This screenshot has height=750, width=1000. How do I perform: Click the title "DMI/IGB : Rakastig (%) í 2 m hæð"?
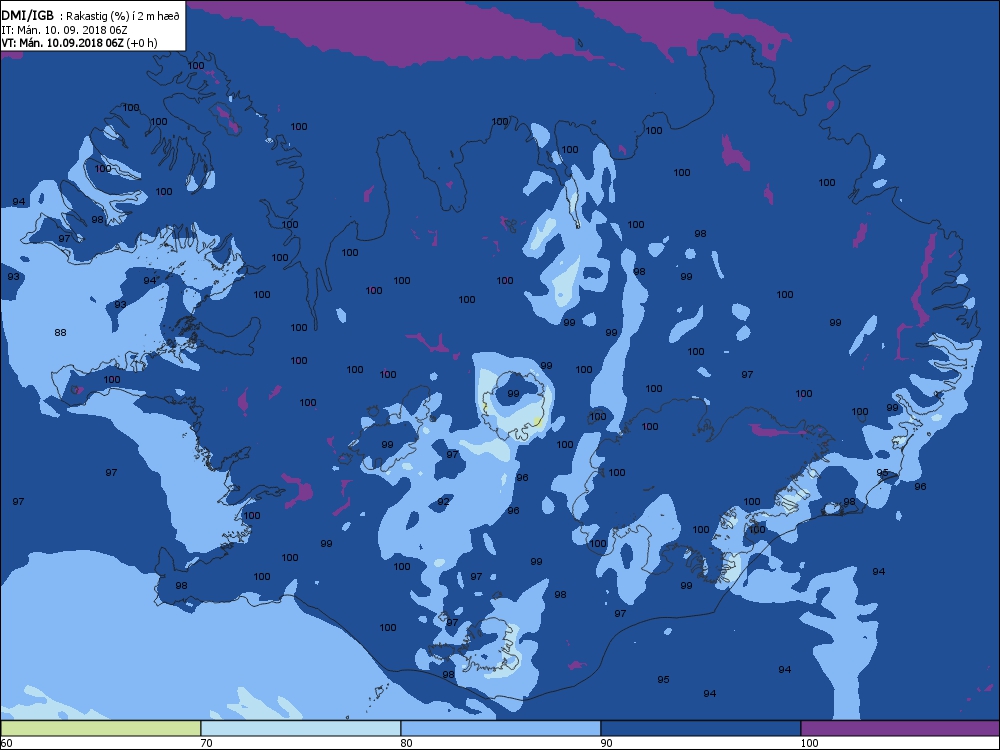coord(91,17)
